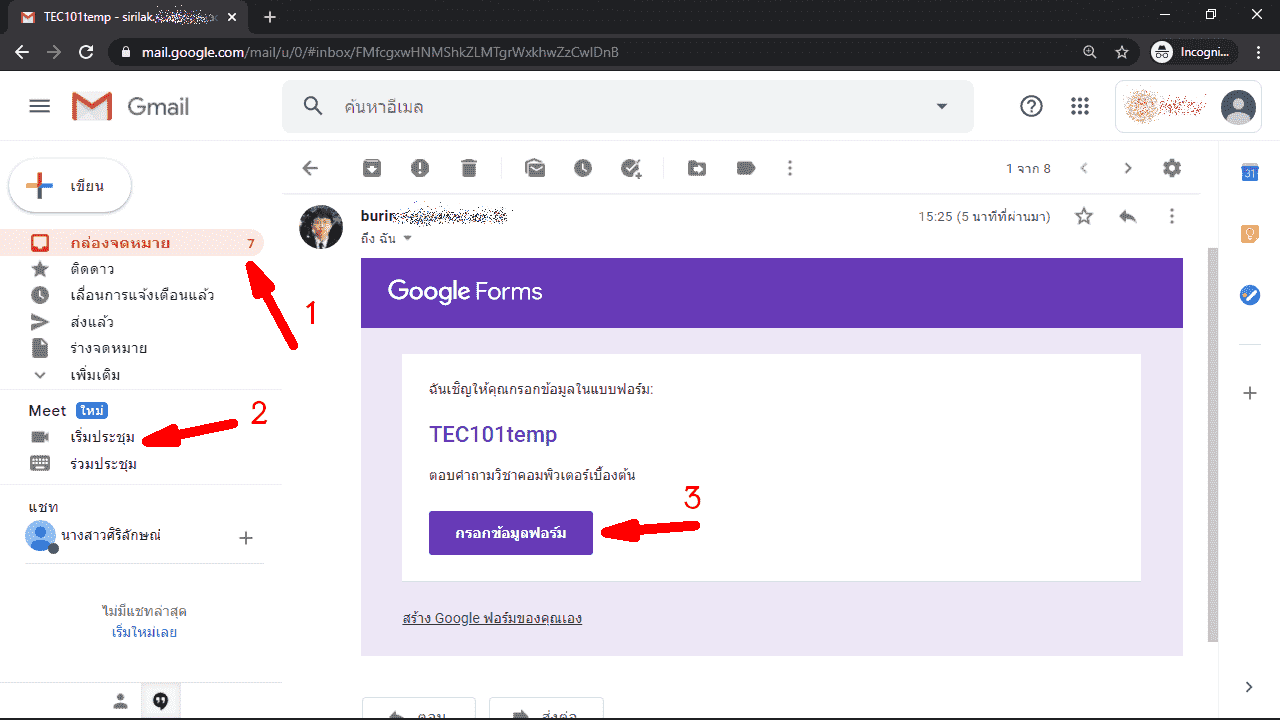Open search options dropdown arrow

coord(941,106)
